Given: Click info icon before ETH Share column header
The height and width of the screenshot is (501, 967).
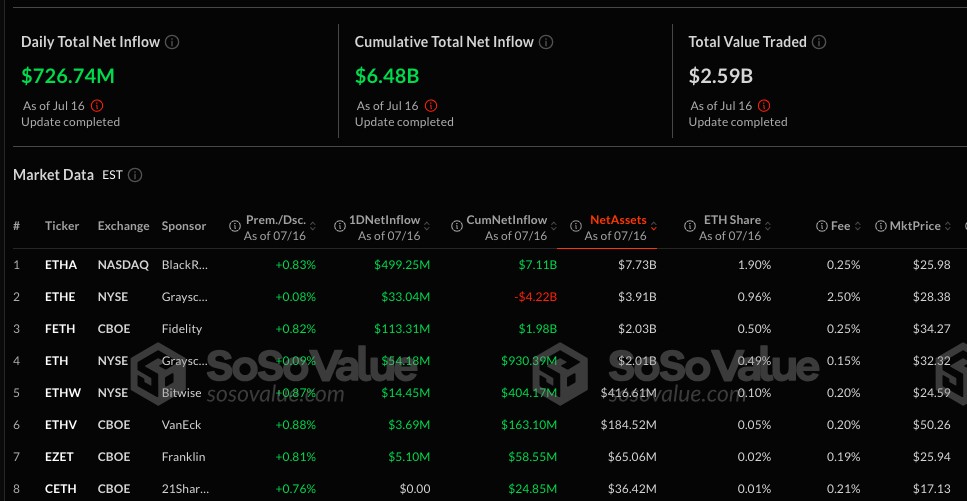Looking at the screenshot, I should (x=690, y=226).
